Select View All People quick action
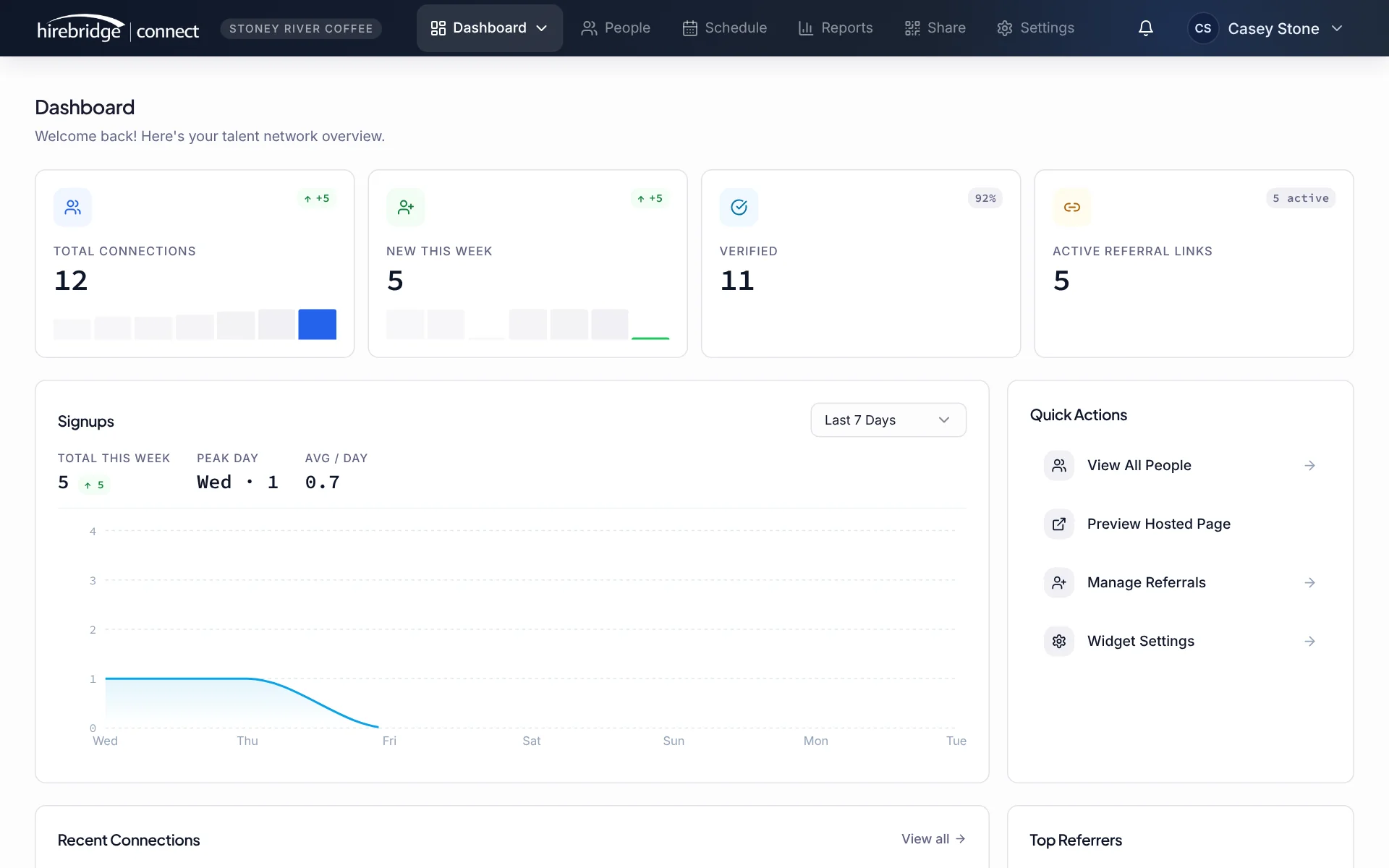The width and height of the screenshot is (1389, 868). click(1180, 465)
